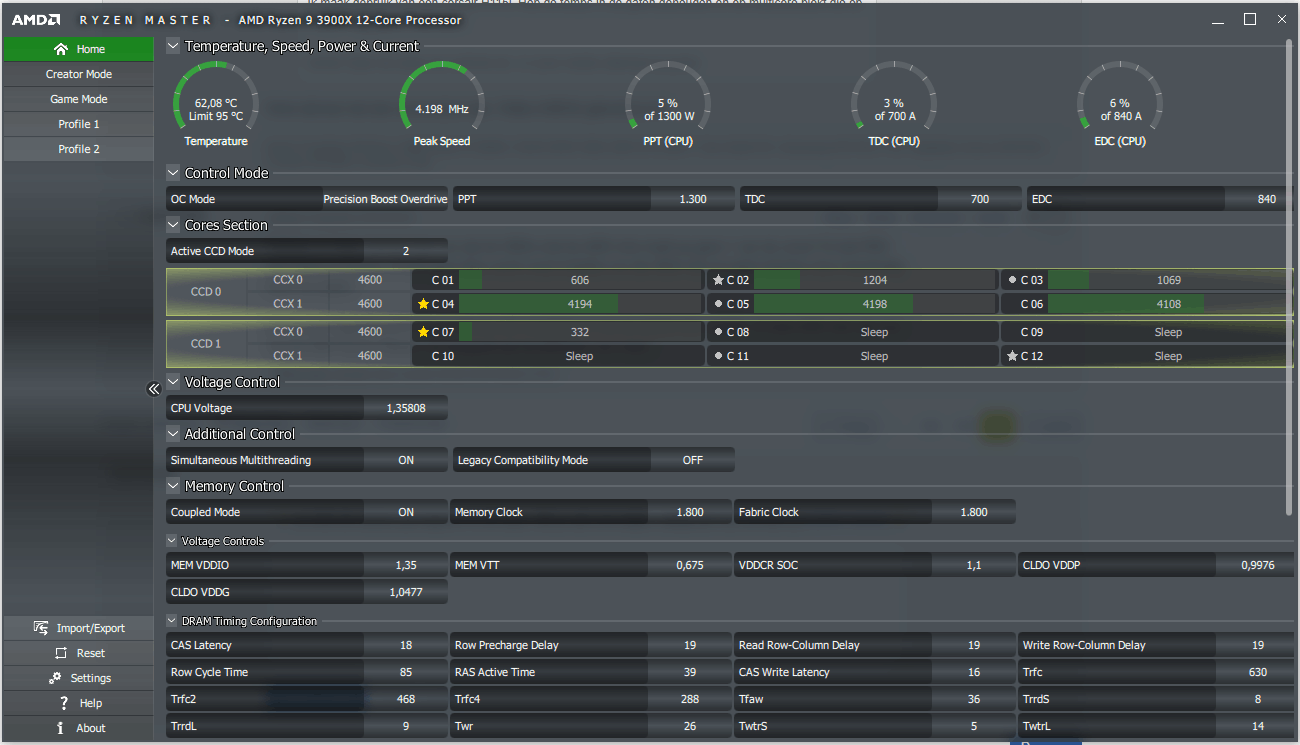This screenshot has height=745, width=1300.
Task: Click the Help question mark icon
Action: pyautogui.click(x=64, y=703)
